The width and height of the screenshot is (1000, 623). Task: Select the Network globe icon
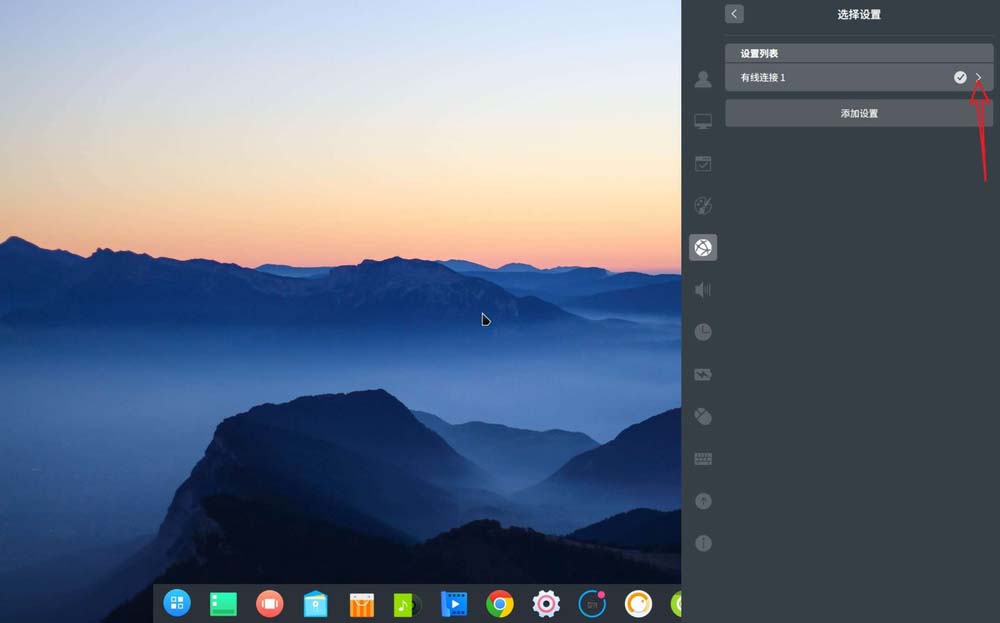tap(703, 247)
